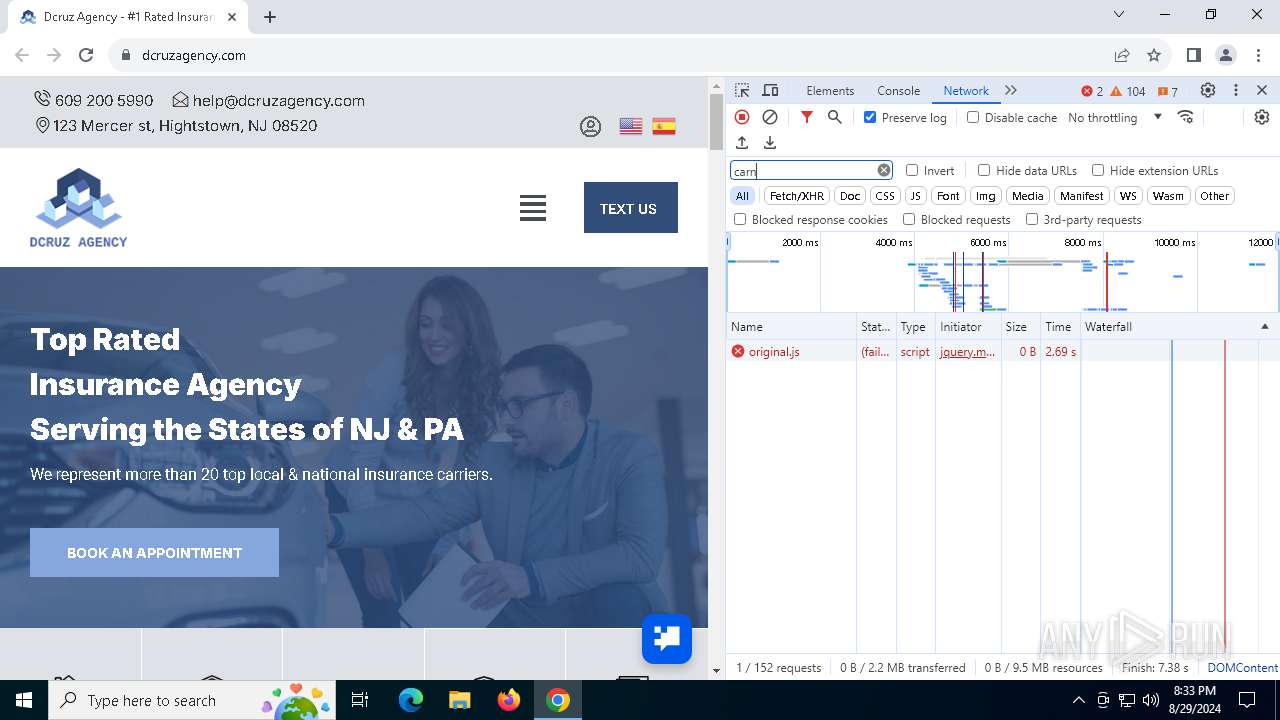Expand more DevTools tabs chevron
1280x720 pixels.
(x=1011, y=90)
